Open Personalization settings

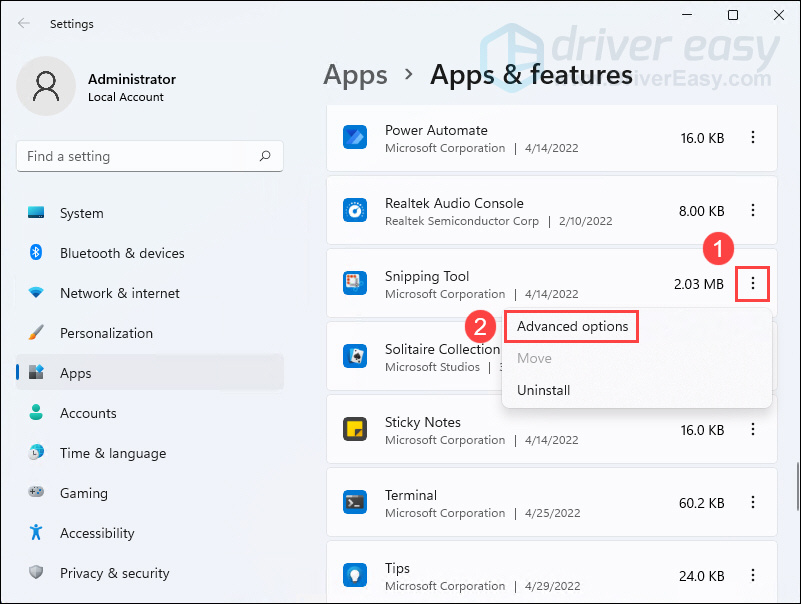[150, 332]
